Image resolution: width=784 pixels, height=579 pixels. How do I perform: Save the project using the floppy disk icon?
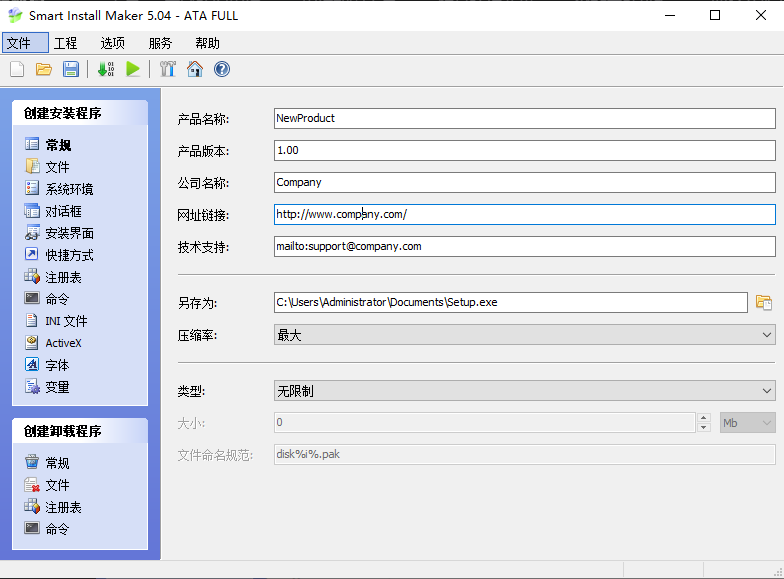point(71,69)
